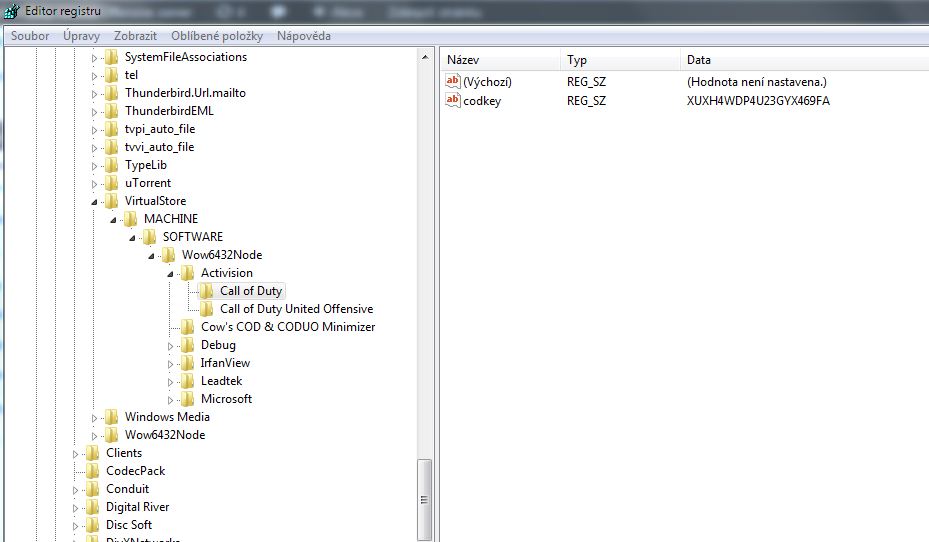This screenshot has width=929, height=542.
Task: Click the XUXH4WDP4U23GYX469FA data value
Action: click(758, 101)
